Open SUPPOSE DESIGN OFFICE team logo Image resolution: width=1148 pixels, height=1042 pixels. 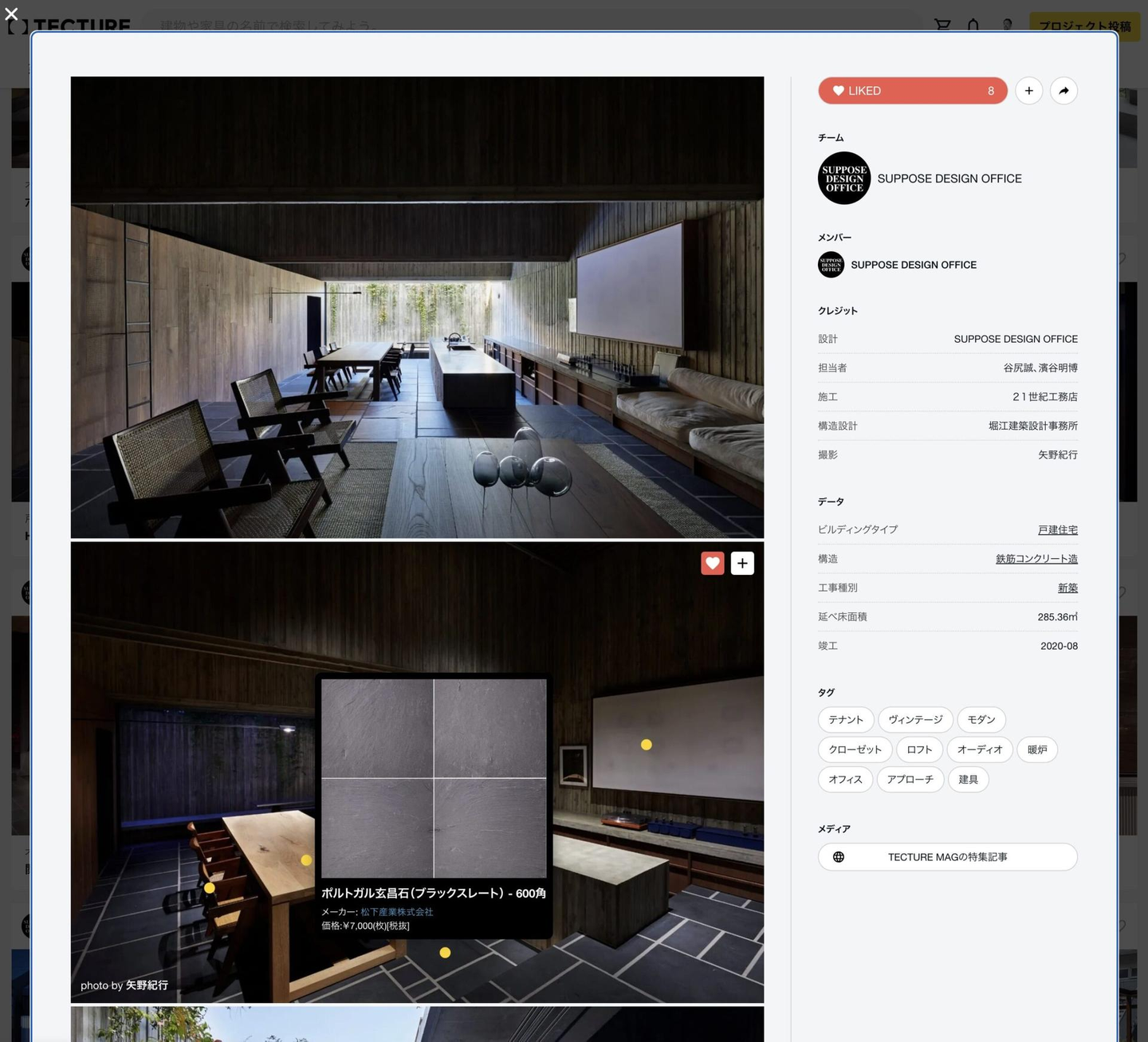[x=843, y=179]
